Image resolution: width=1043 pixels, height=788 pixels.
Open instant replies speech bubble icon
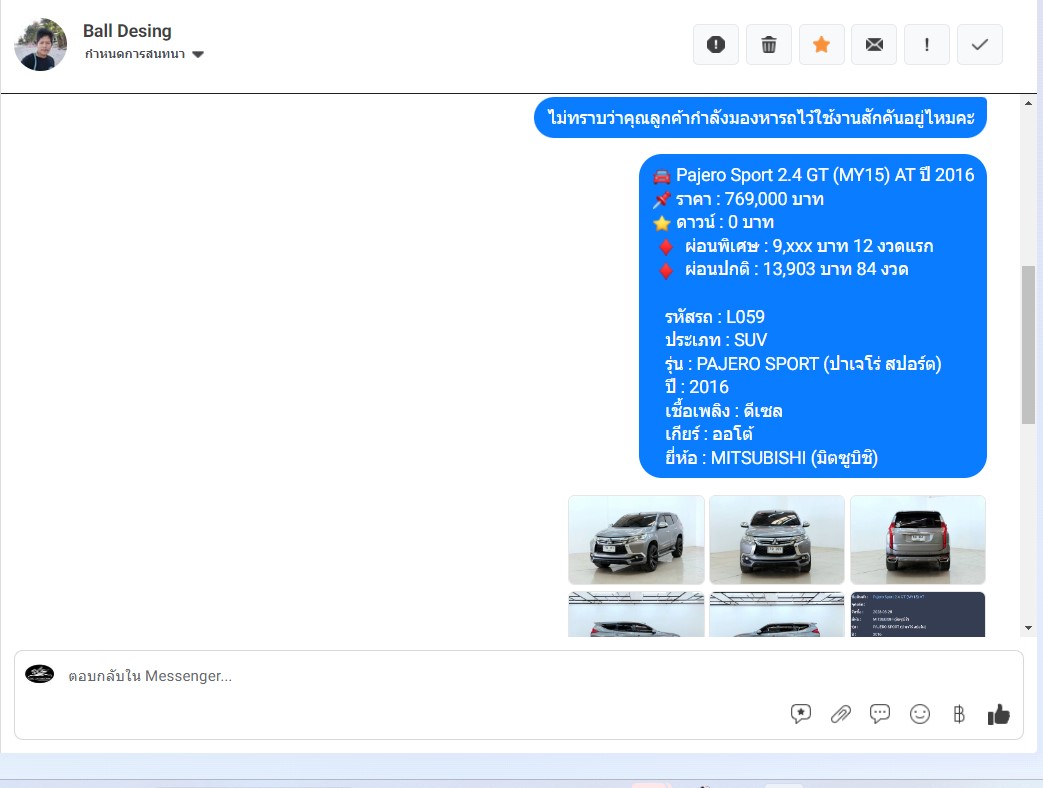tap(880, 714)
